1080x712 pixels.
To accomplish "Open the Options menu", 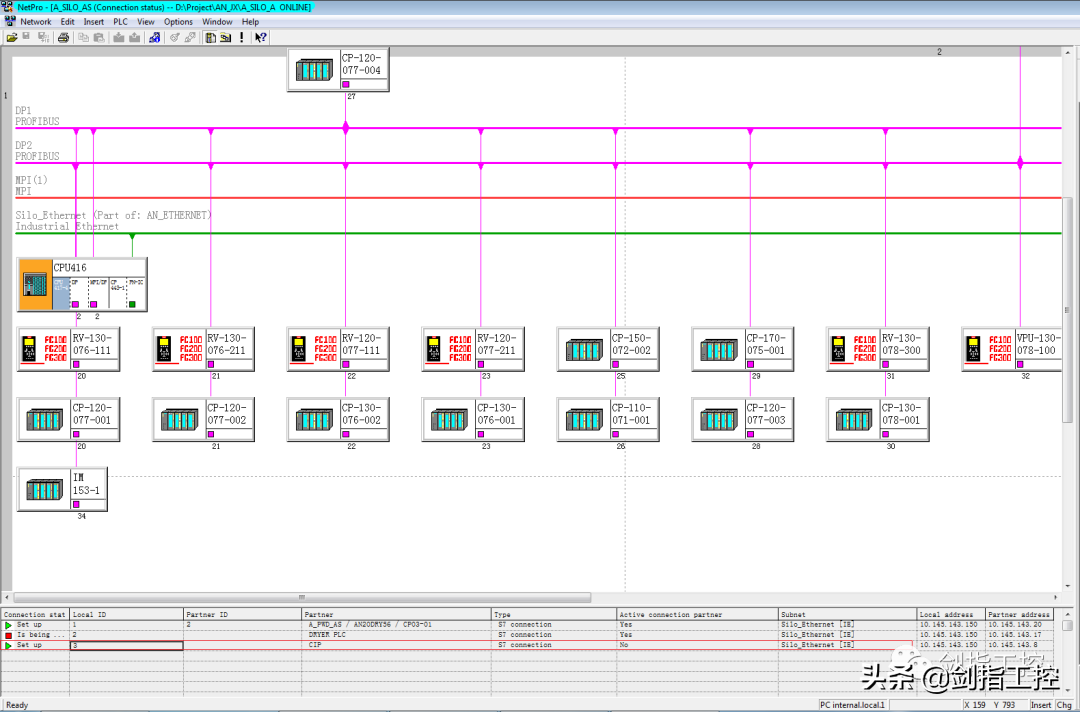I will tap(178, 21).
